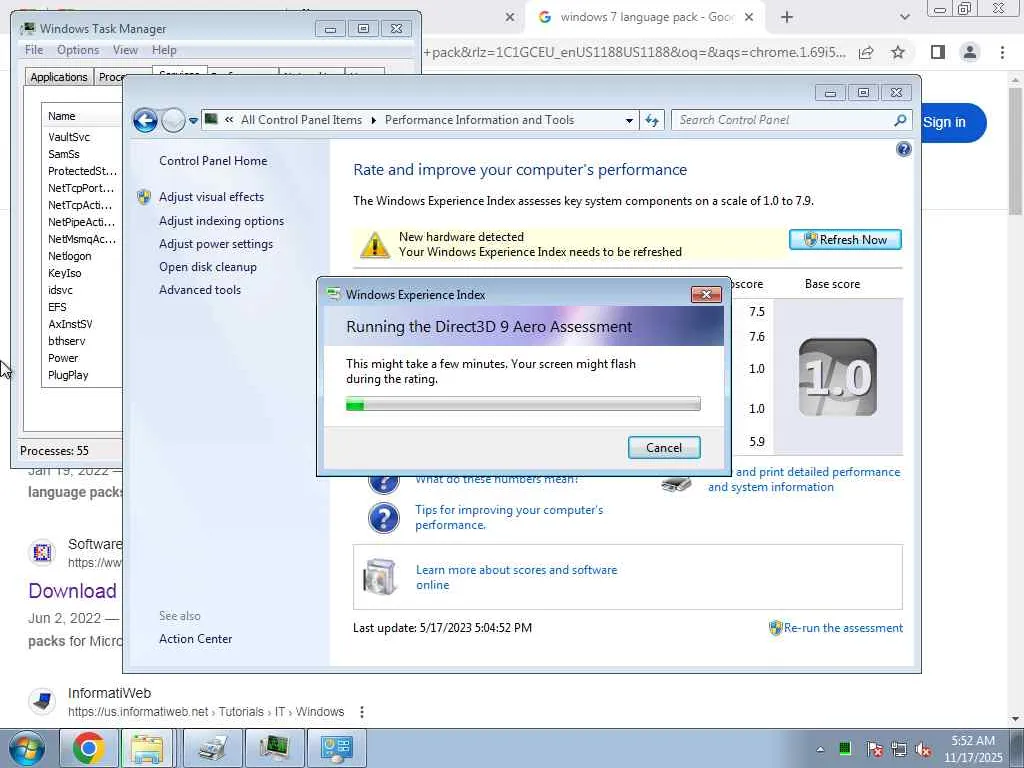
Task: Open the Task Manager Options menu
Action: pos(78,50)
